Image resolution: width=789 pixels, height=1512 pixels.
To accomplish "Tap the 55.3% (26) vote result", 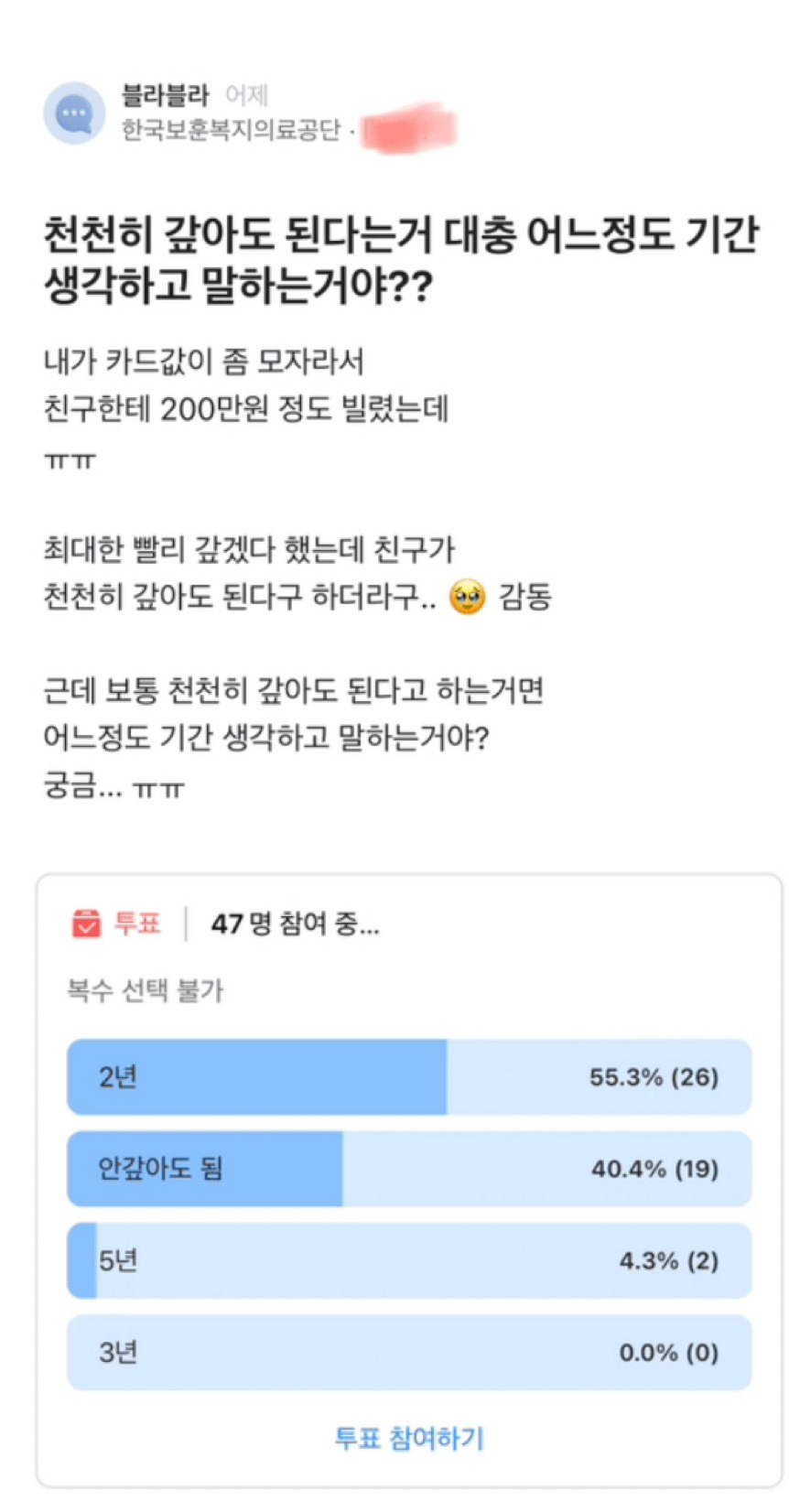I will (654, 1077).
